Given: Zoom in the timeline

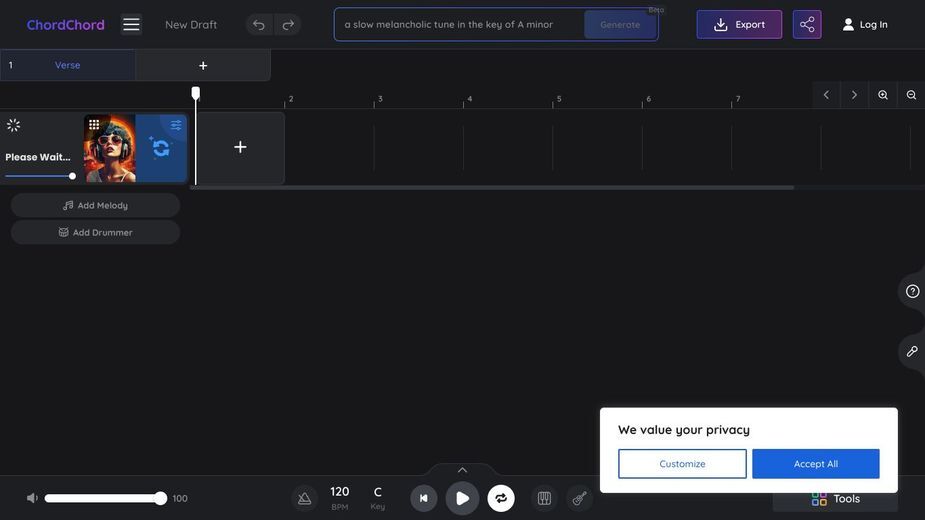Looking at the screenshot, I should [x=883, y=95].
